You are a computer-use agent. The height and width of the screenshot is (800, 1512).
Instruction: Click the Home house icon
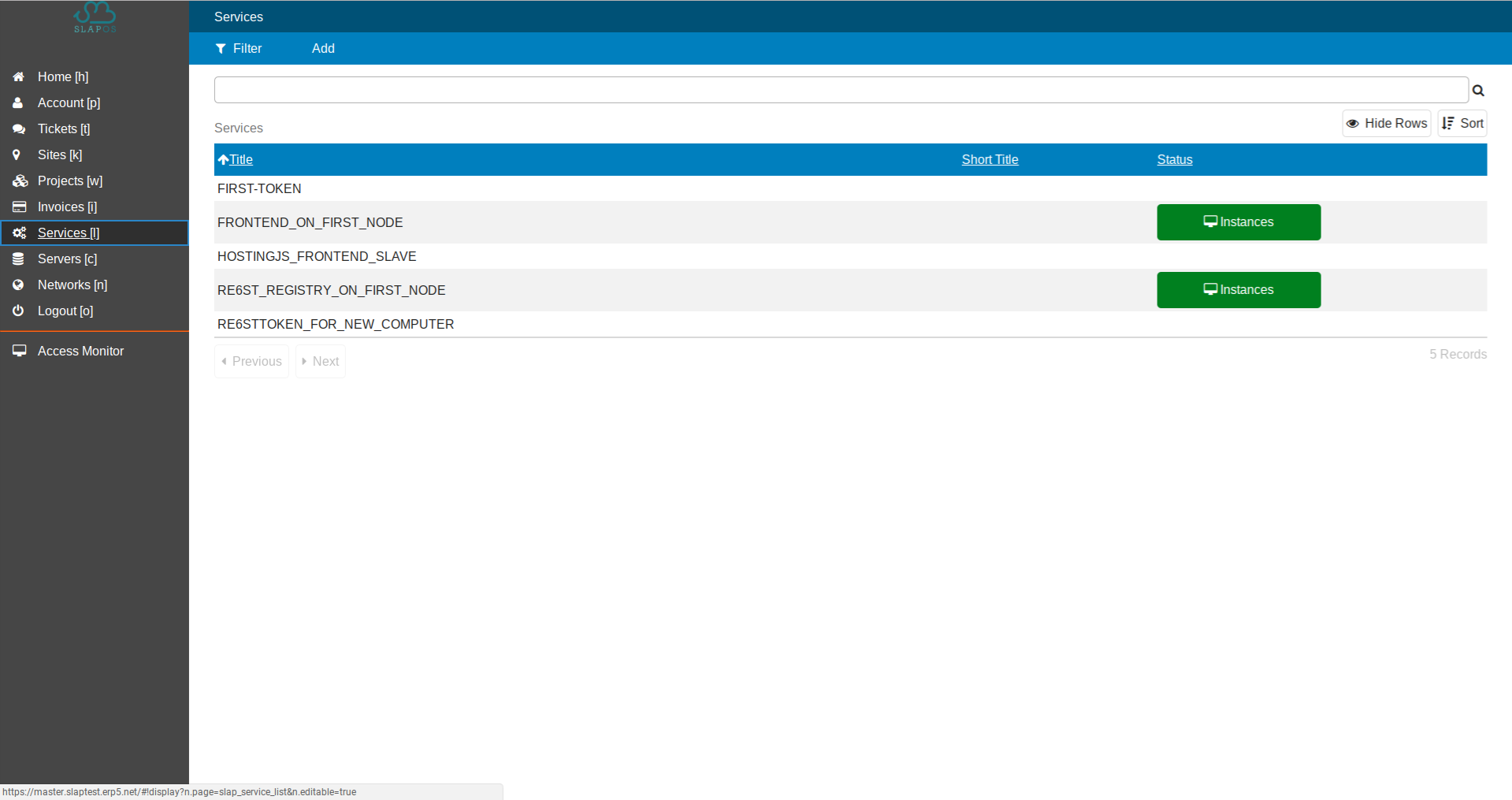[x=18, y=77]
